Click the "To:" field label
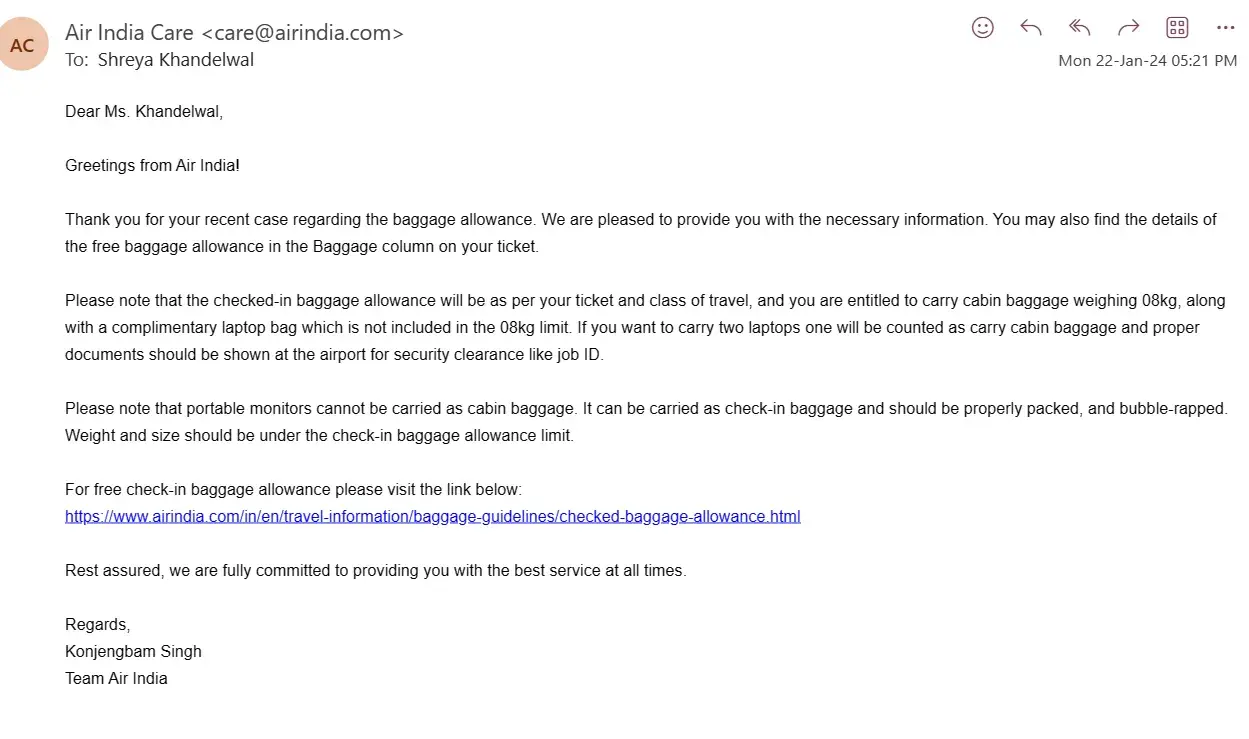The image size is (1249, 739). [x=77, y=60]
